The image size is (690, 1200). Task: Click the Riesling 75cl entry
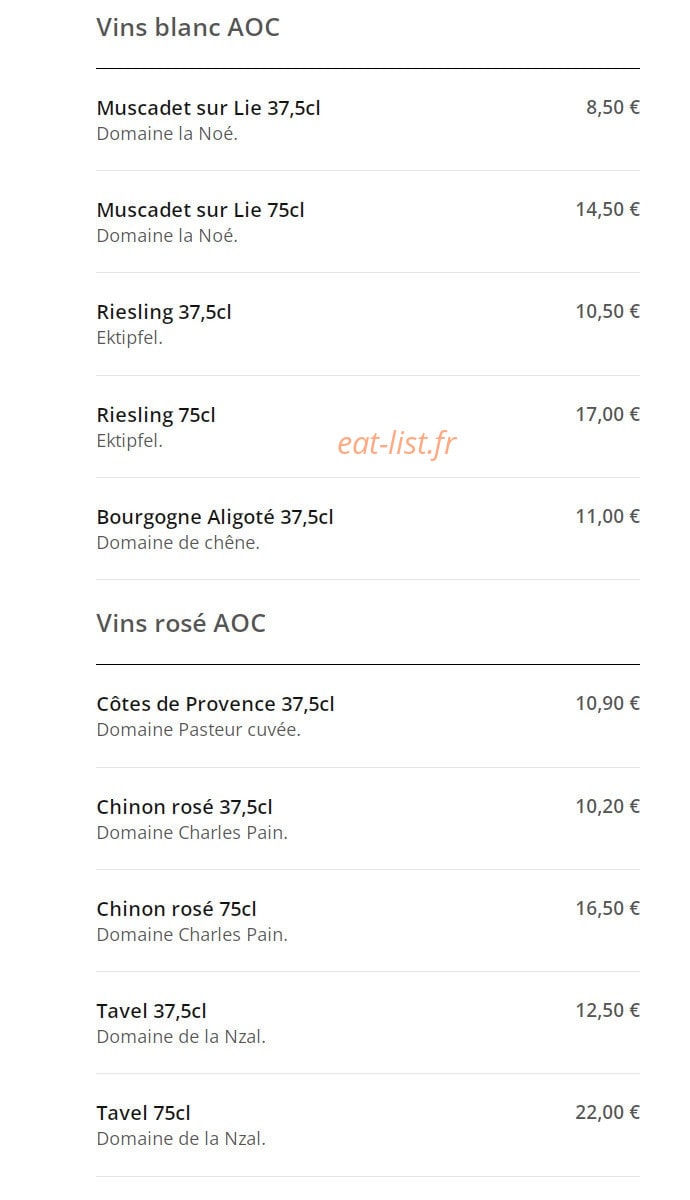(x=368, y=427)
